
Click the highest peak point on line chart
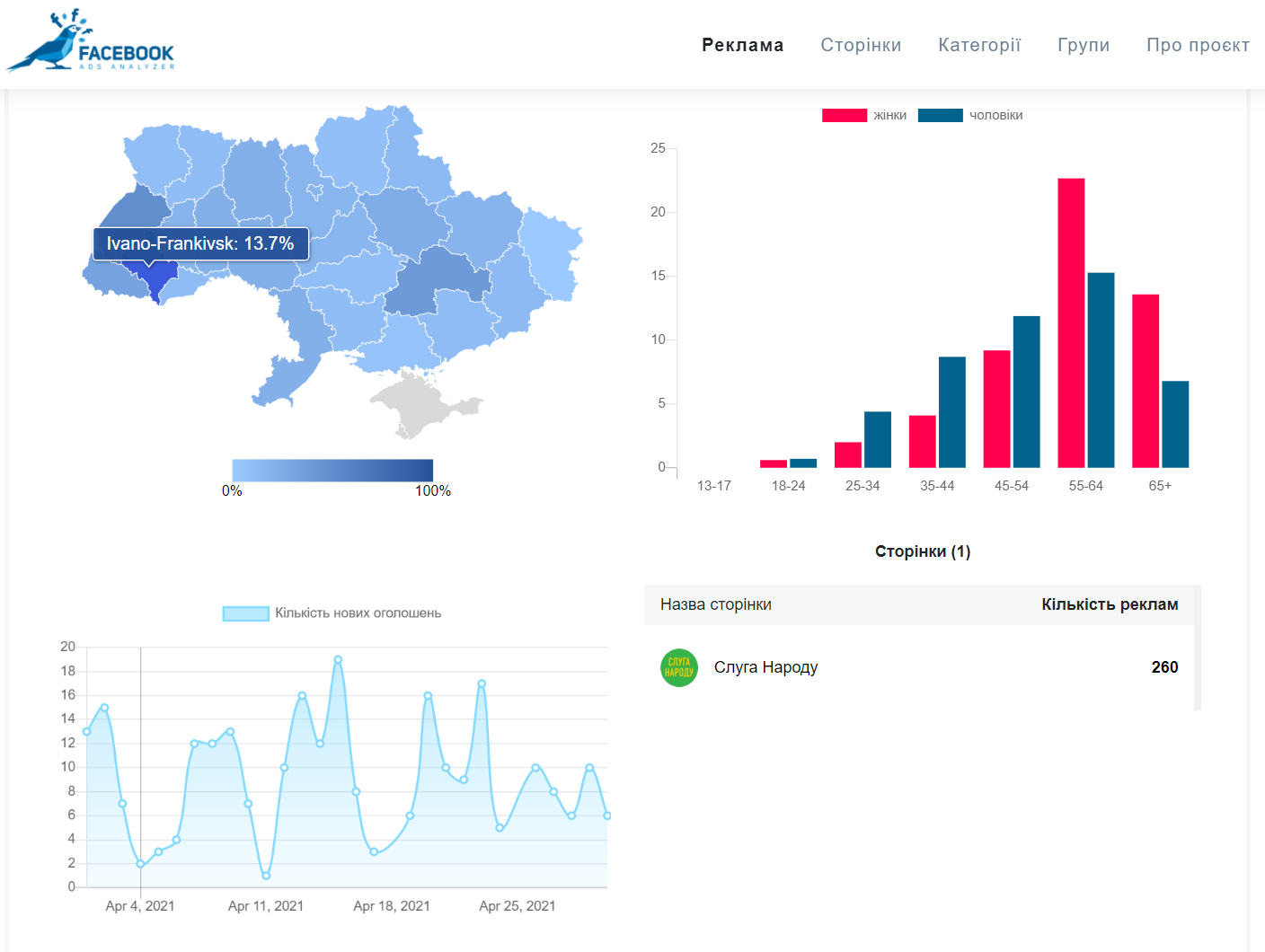338,659
